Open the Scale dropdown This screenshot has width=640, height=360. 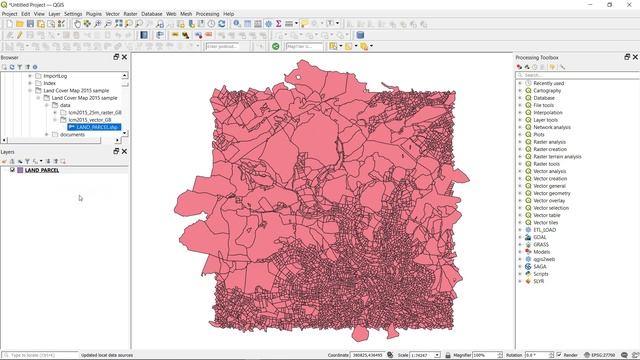pyautogui.click(x=437, y=355)
